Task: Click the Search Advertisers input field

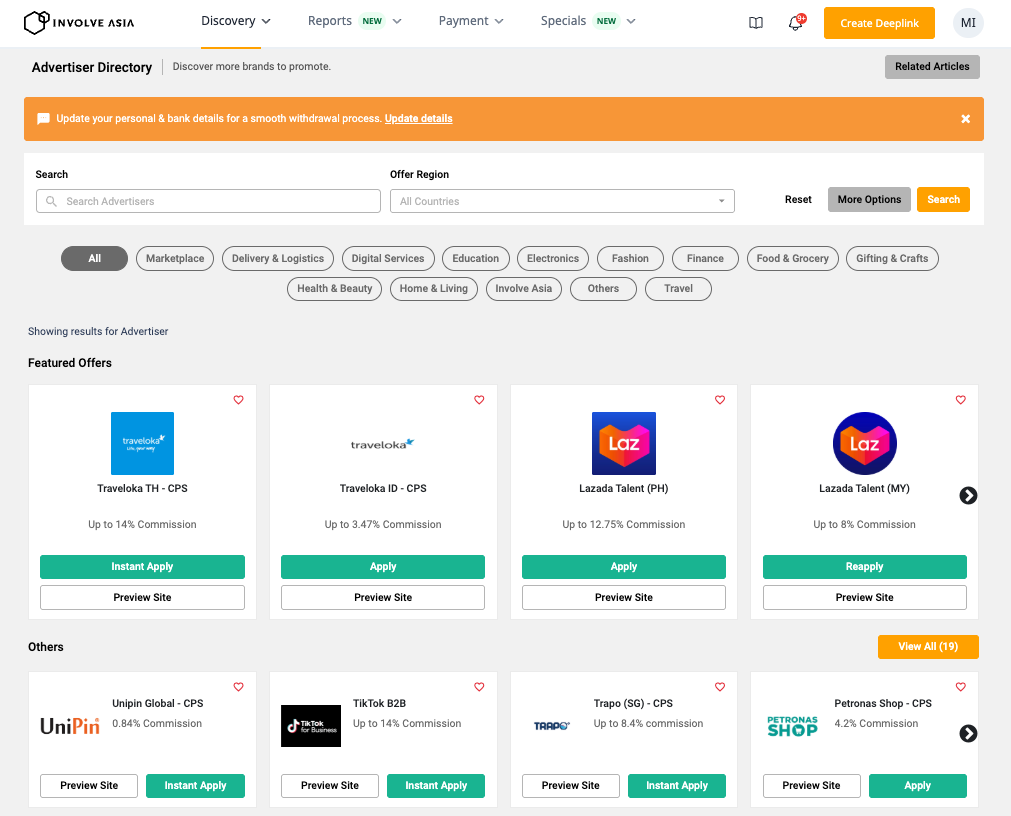Action: click(x=208, y=201)
